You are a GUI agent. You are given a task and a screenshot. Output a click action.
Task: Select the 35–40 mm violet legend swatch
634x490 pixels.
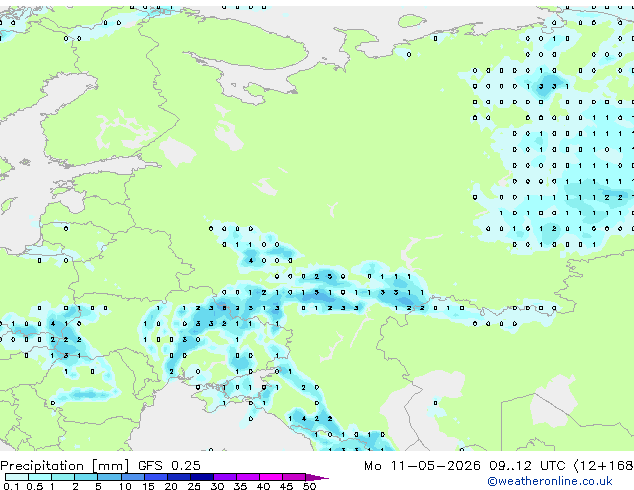(247, 477)
